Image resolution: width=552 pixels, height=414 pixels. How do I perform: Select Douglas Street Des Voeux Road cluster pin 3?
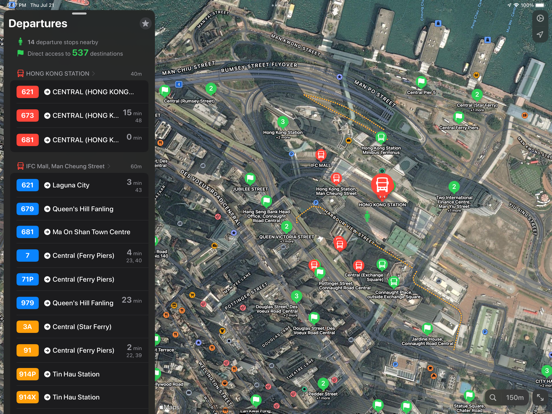tap(296, 296)
